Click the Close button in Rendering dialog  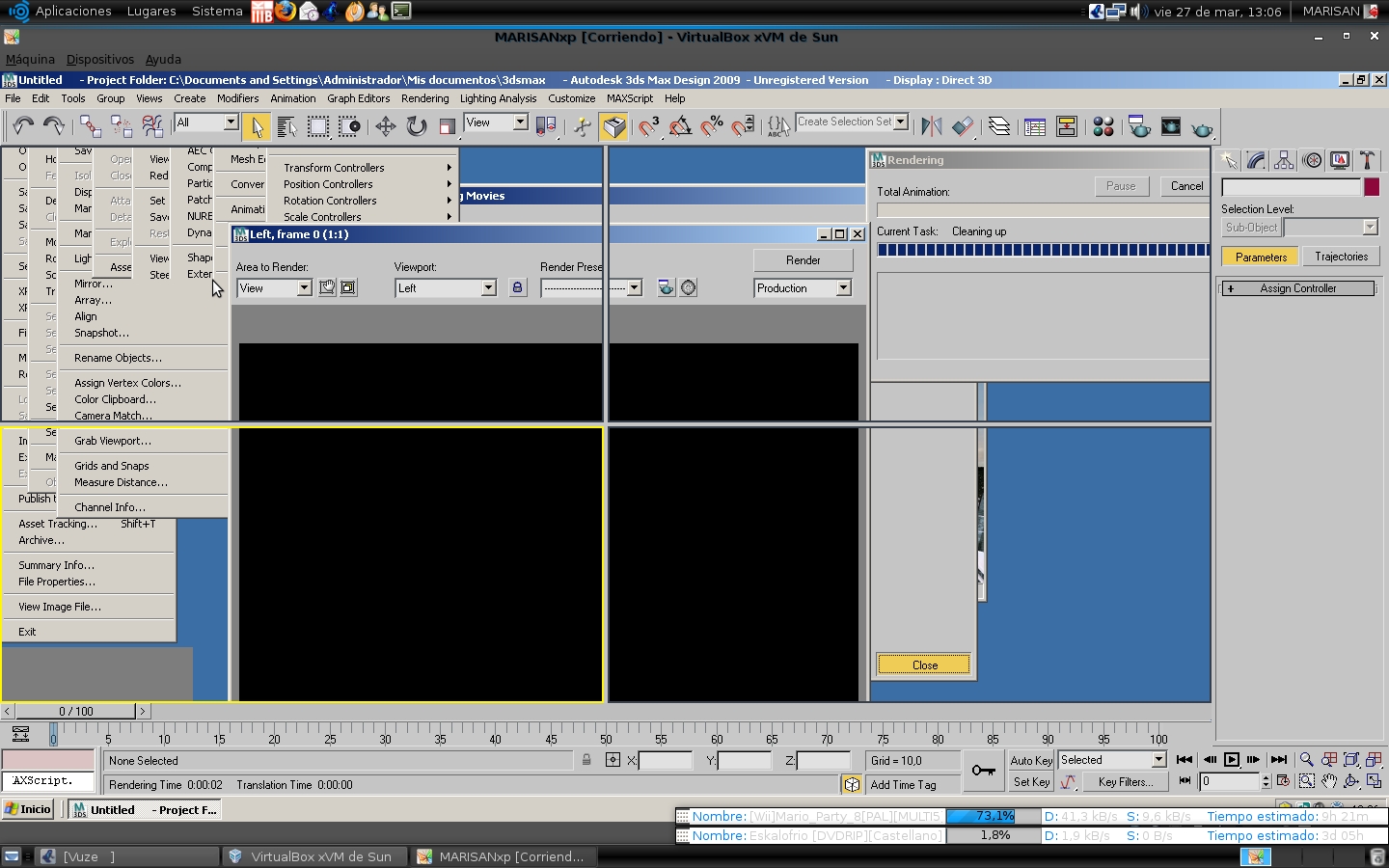pos(924,665)
